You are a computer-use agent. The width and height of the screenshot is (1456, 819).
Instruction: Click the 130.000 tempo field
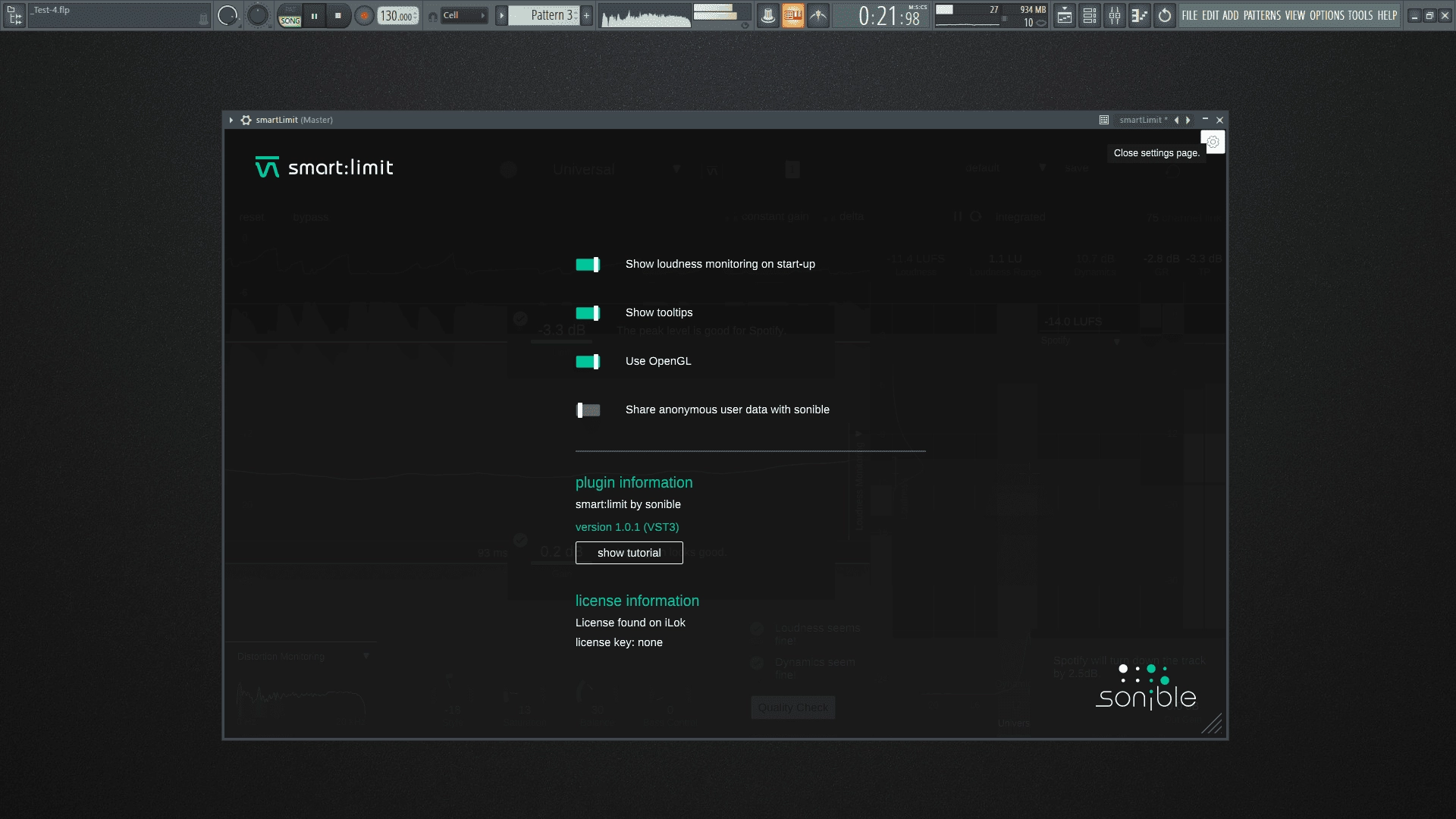[397, 15]
